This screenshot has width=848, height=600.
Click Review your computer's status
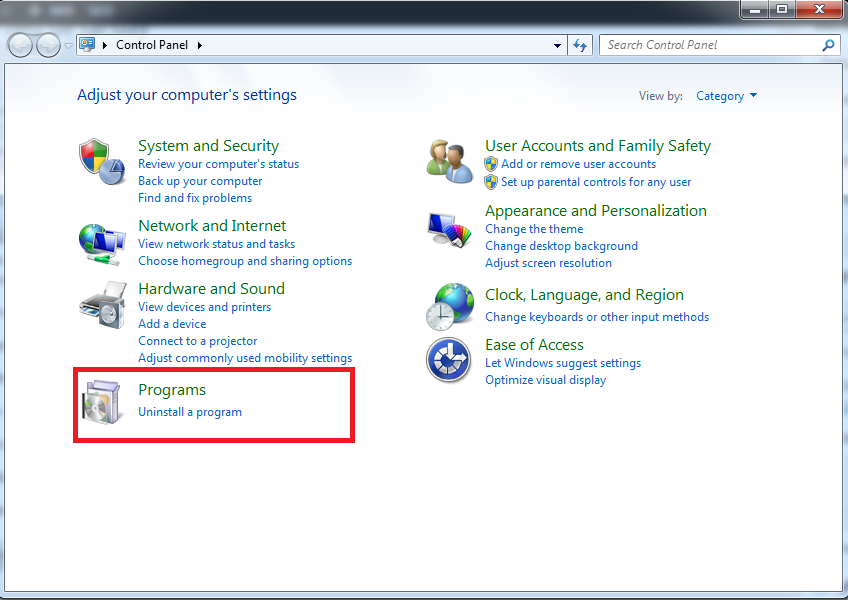218,163
